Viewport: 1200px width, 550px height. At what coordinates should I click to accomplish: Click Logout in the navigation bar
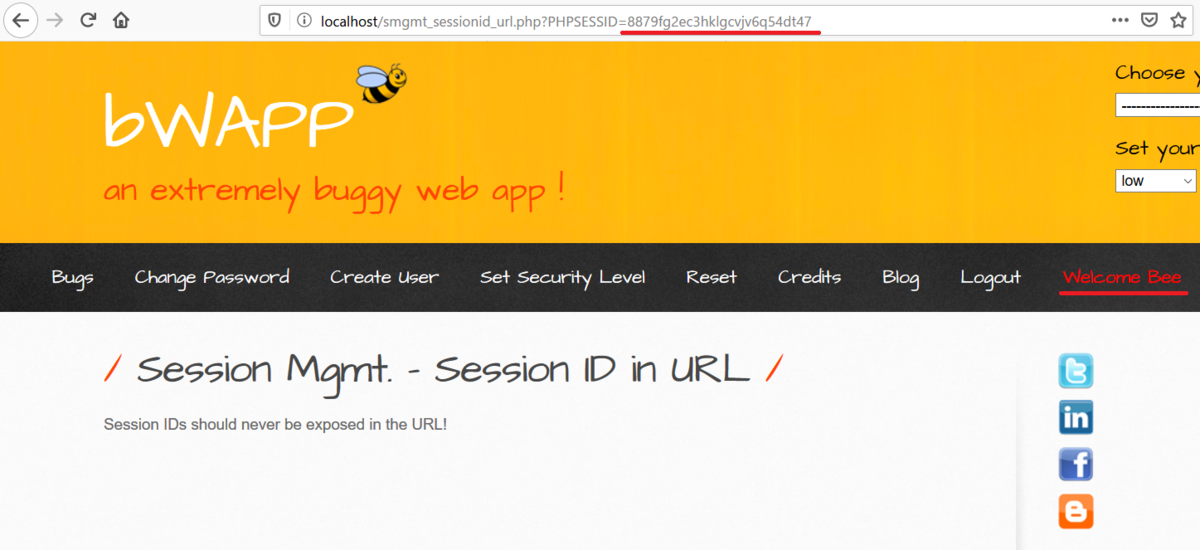point(991,278)
